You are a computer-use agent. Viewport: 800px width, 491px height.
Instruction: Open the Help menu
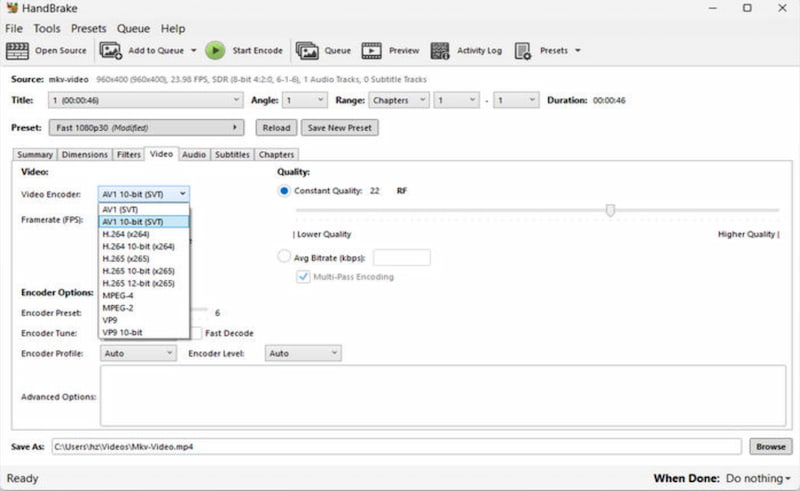173,29
